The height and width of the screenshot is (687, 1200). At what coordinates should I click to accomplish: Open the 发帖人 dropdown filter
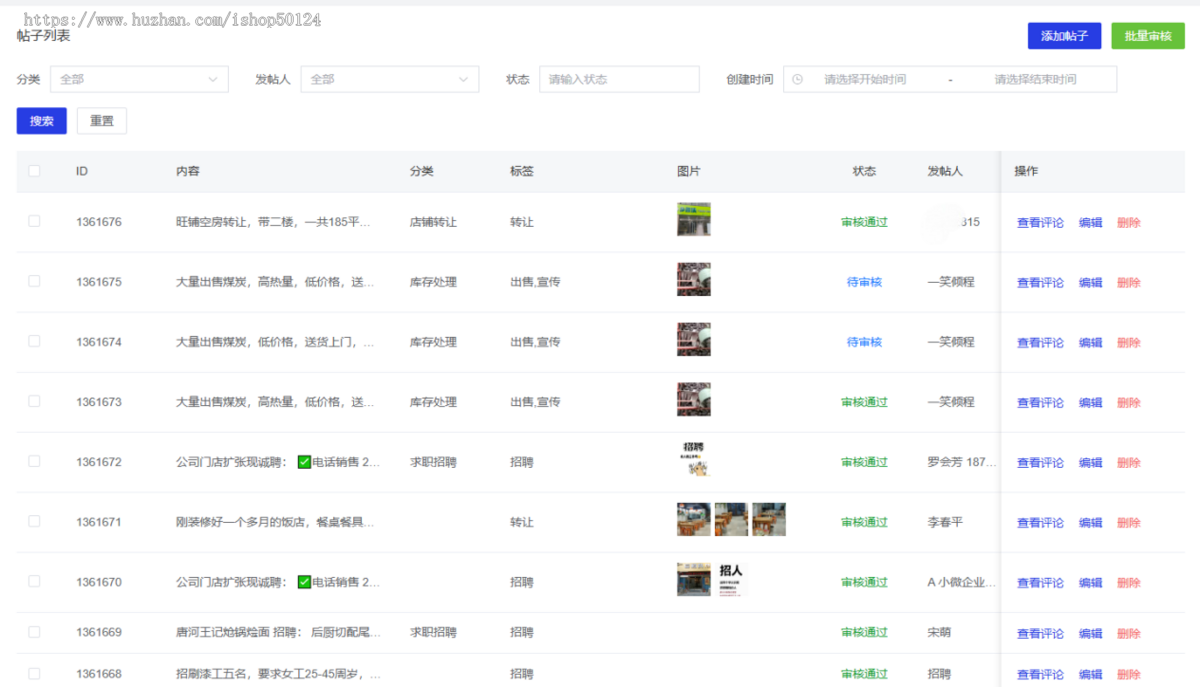click(x=389, y=79)
